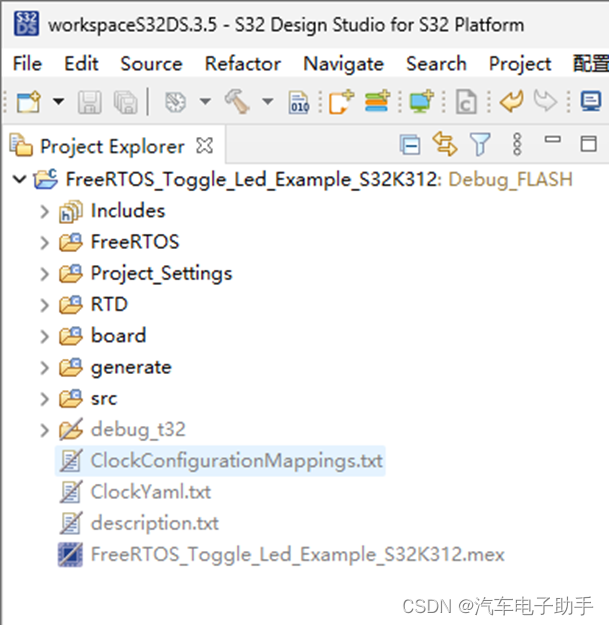Select the Project Explorer tab

(x=112, y=147)
